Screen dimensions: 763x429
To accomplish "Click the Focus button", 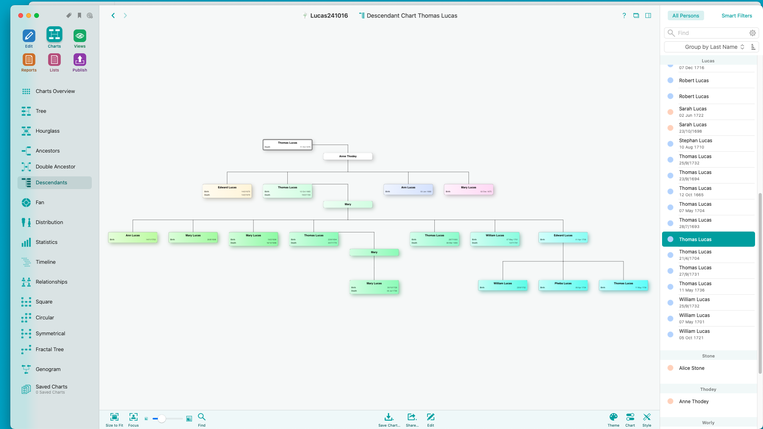I will click(133, 419).
